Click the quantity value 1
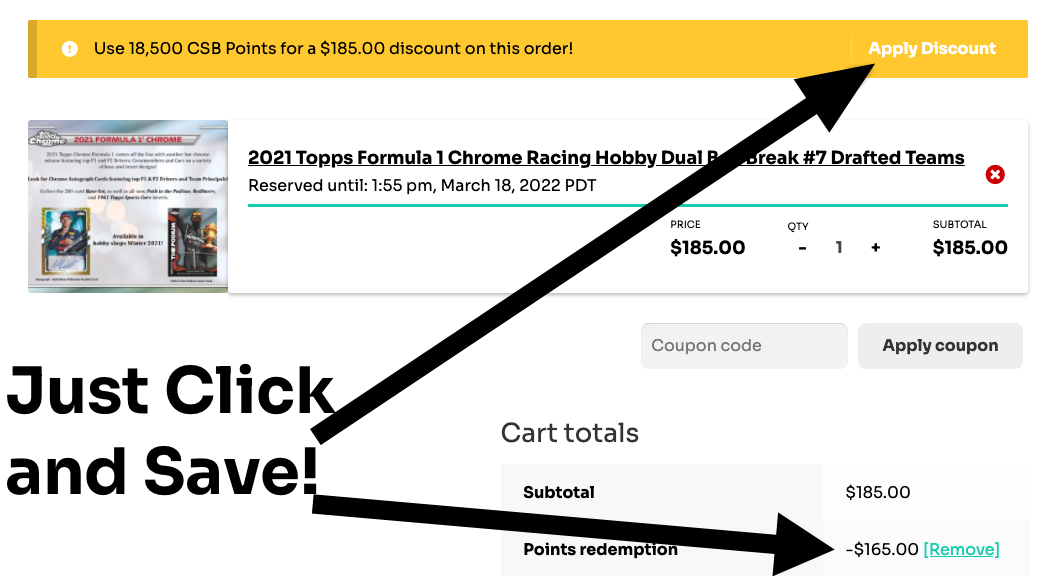 pyautogui.click(x=839, y=248)
